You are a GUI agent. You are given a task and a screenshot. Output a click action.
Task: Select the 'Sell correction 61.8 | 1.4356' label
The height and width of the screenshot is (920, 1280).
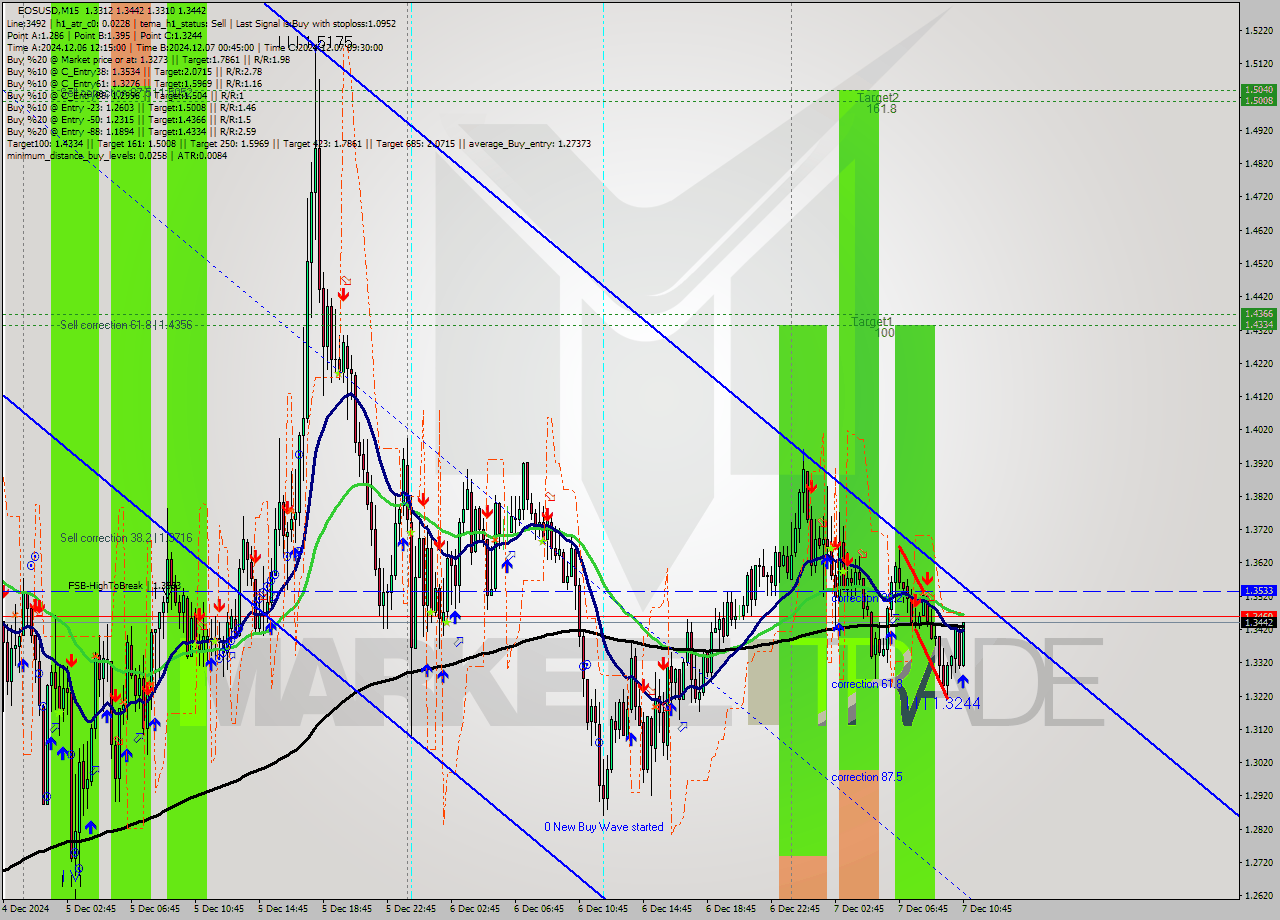(126, 325)
